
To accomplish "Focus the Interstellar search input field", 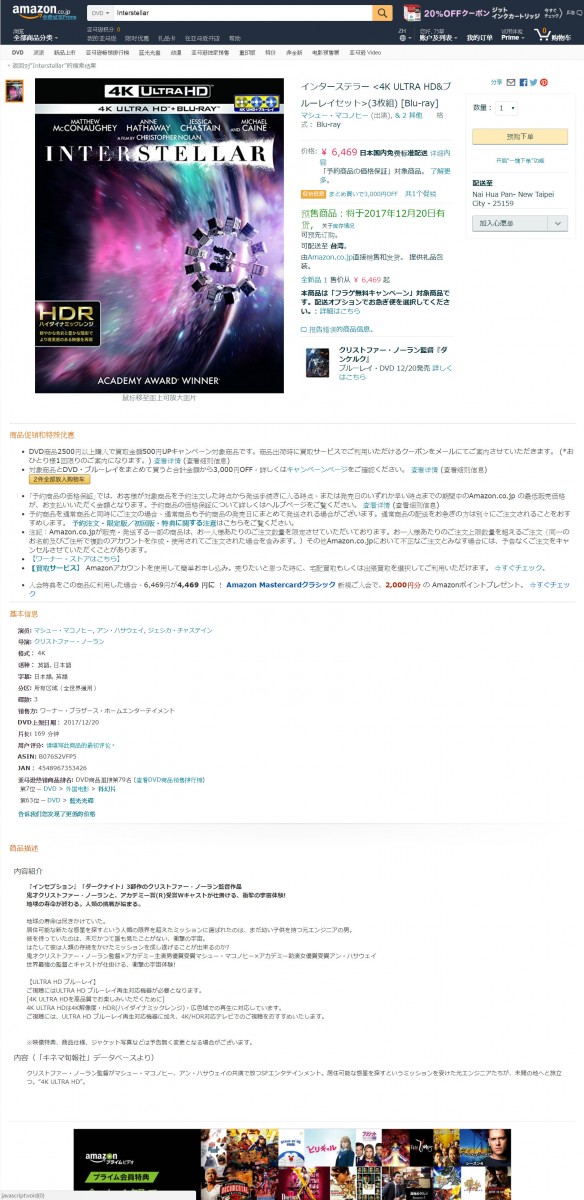I will 242,13.
